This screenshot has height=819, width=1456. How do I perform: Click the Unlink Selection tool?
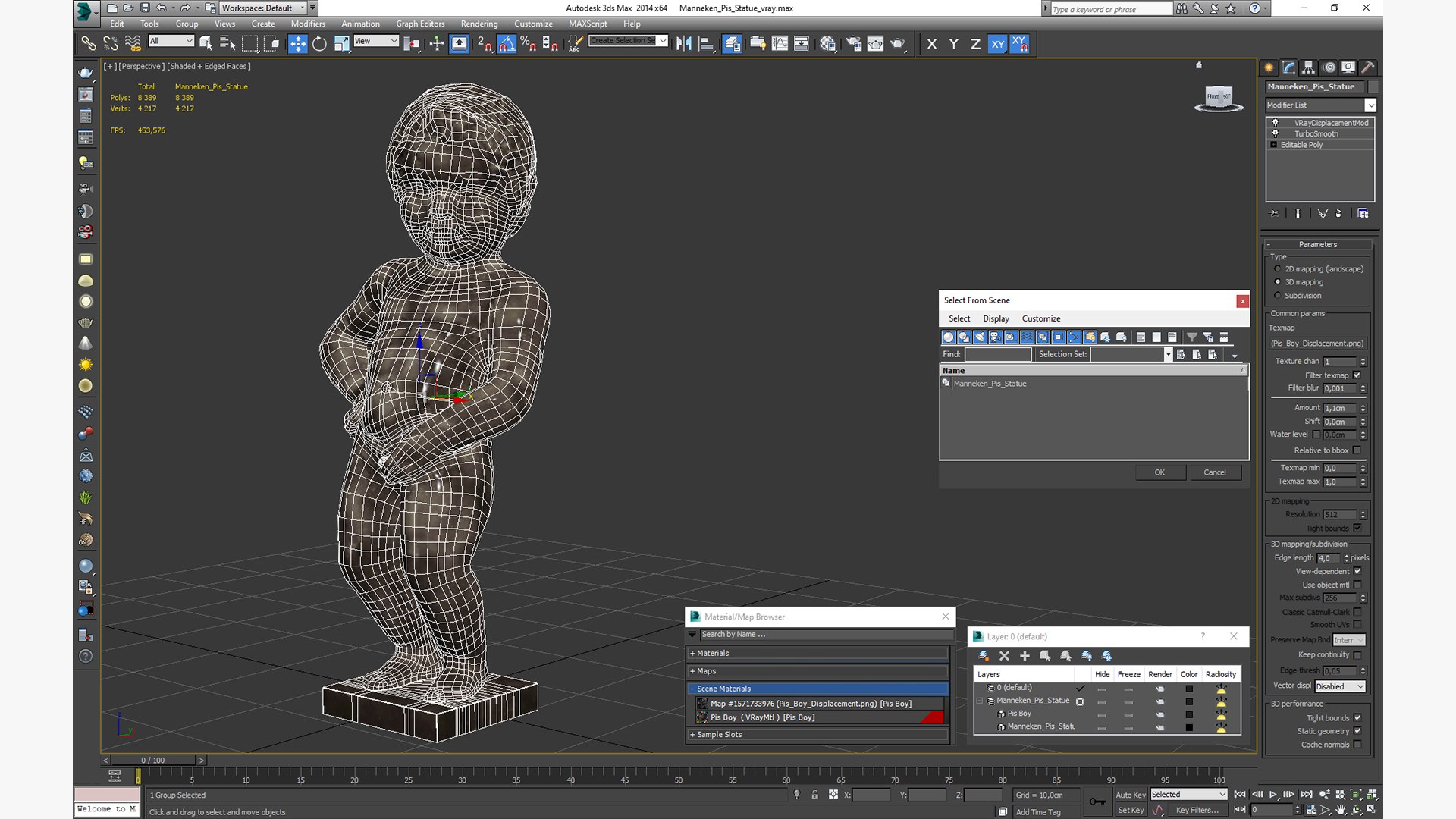[111, 44]
